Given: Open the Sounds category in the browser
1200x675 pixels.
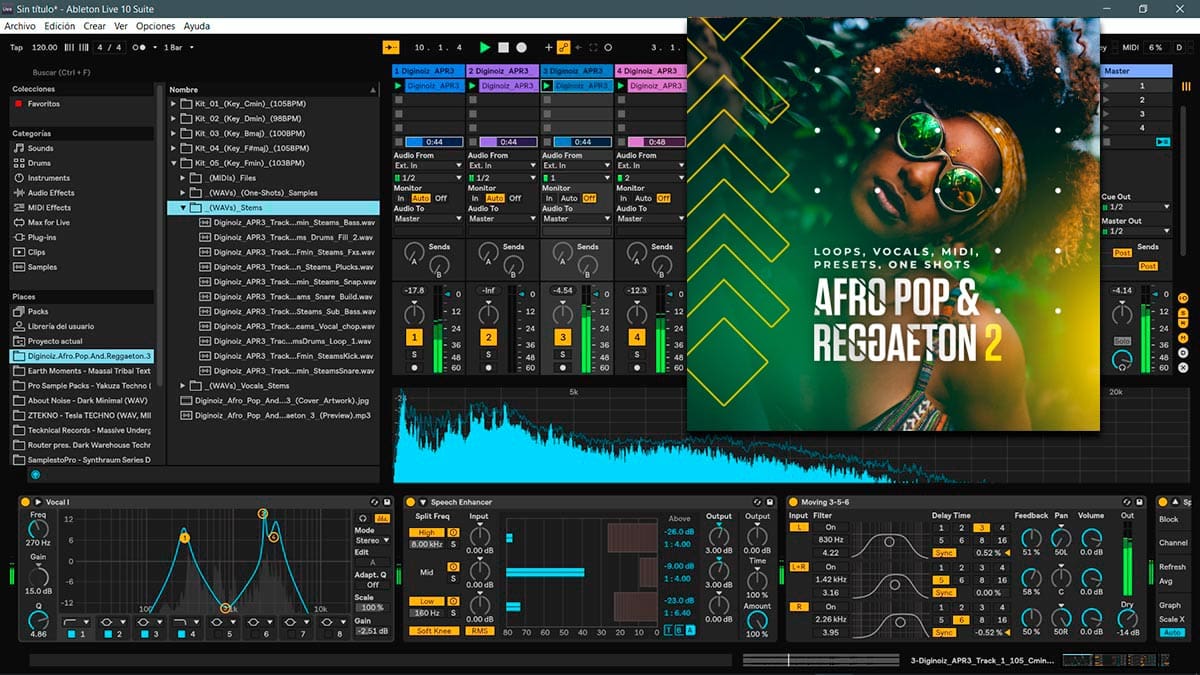Looking at the screenshot, I should (x=40, y=148).
